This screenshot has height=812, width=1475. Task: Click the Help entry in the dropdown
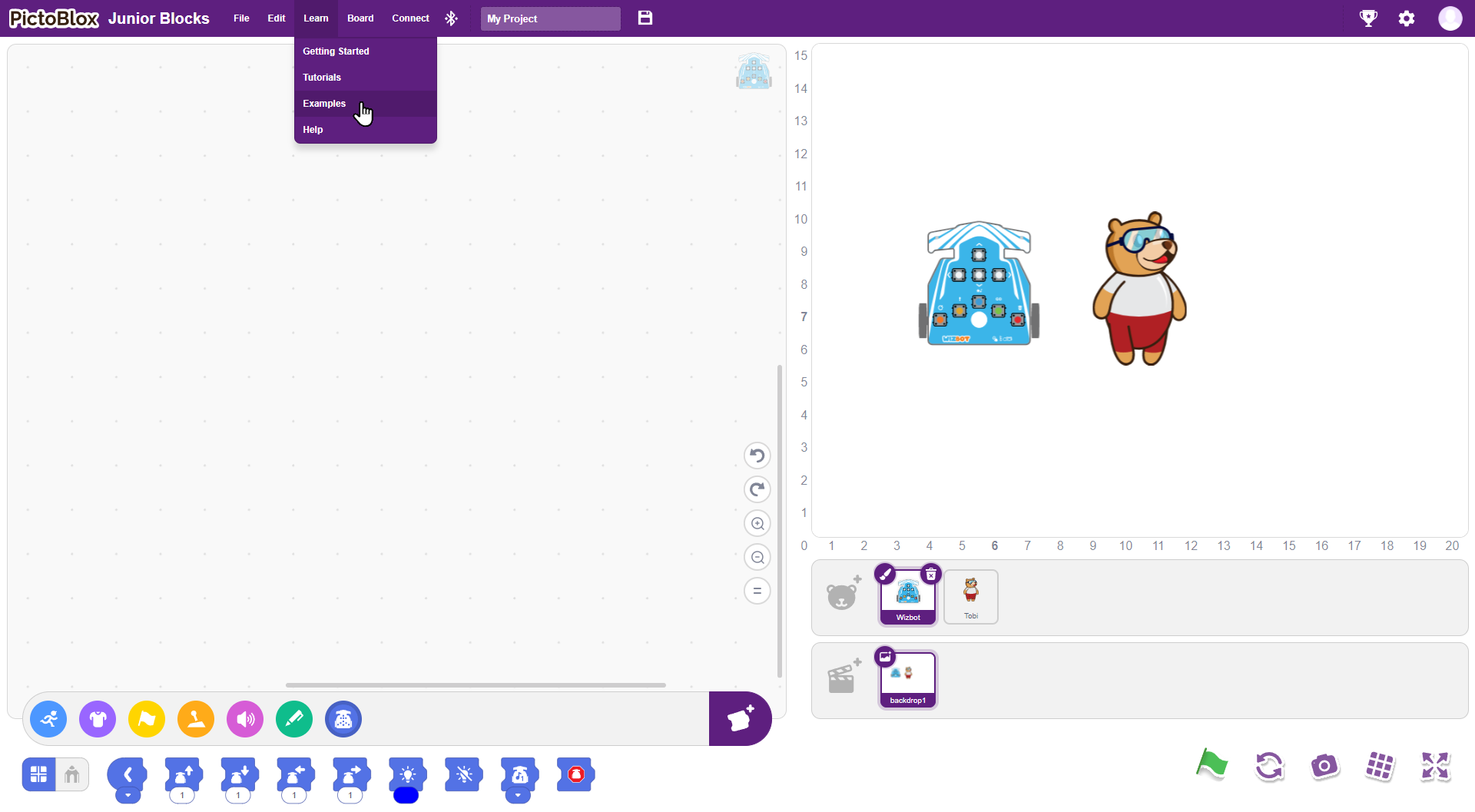[x=313, y=130]
